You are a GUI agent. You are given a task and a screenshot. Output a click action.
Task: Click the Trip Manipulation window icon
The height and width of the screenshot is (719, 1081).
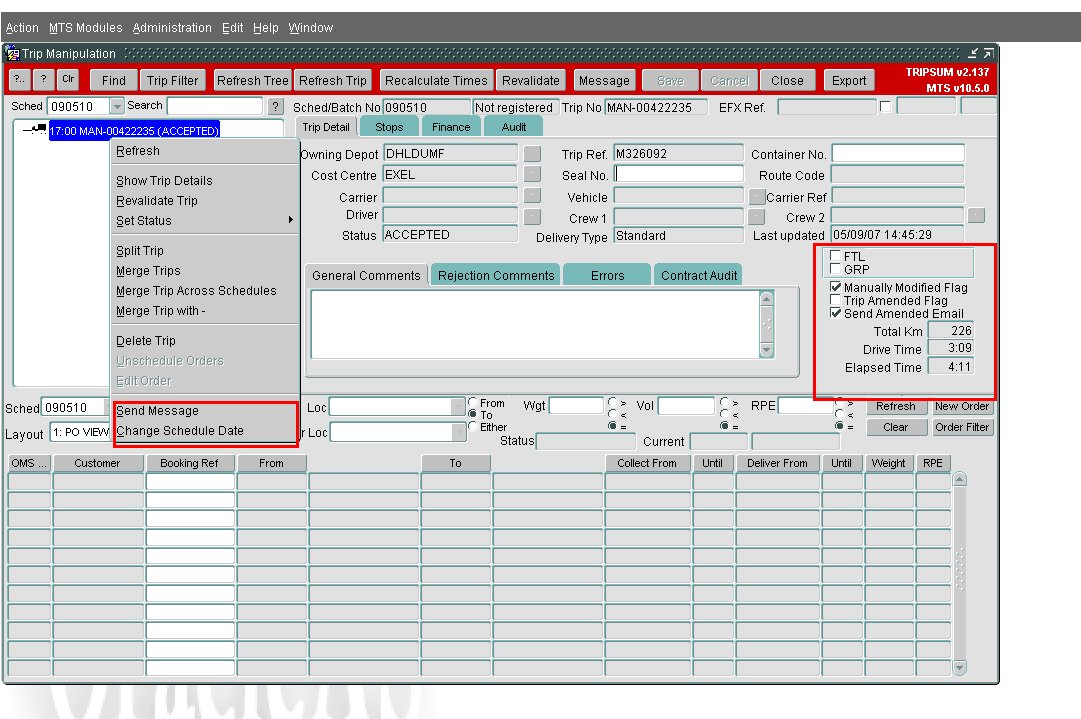click(x=12, y=54)
